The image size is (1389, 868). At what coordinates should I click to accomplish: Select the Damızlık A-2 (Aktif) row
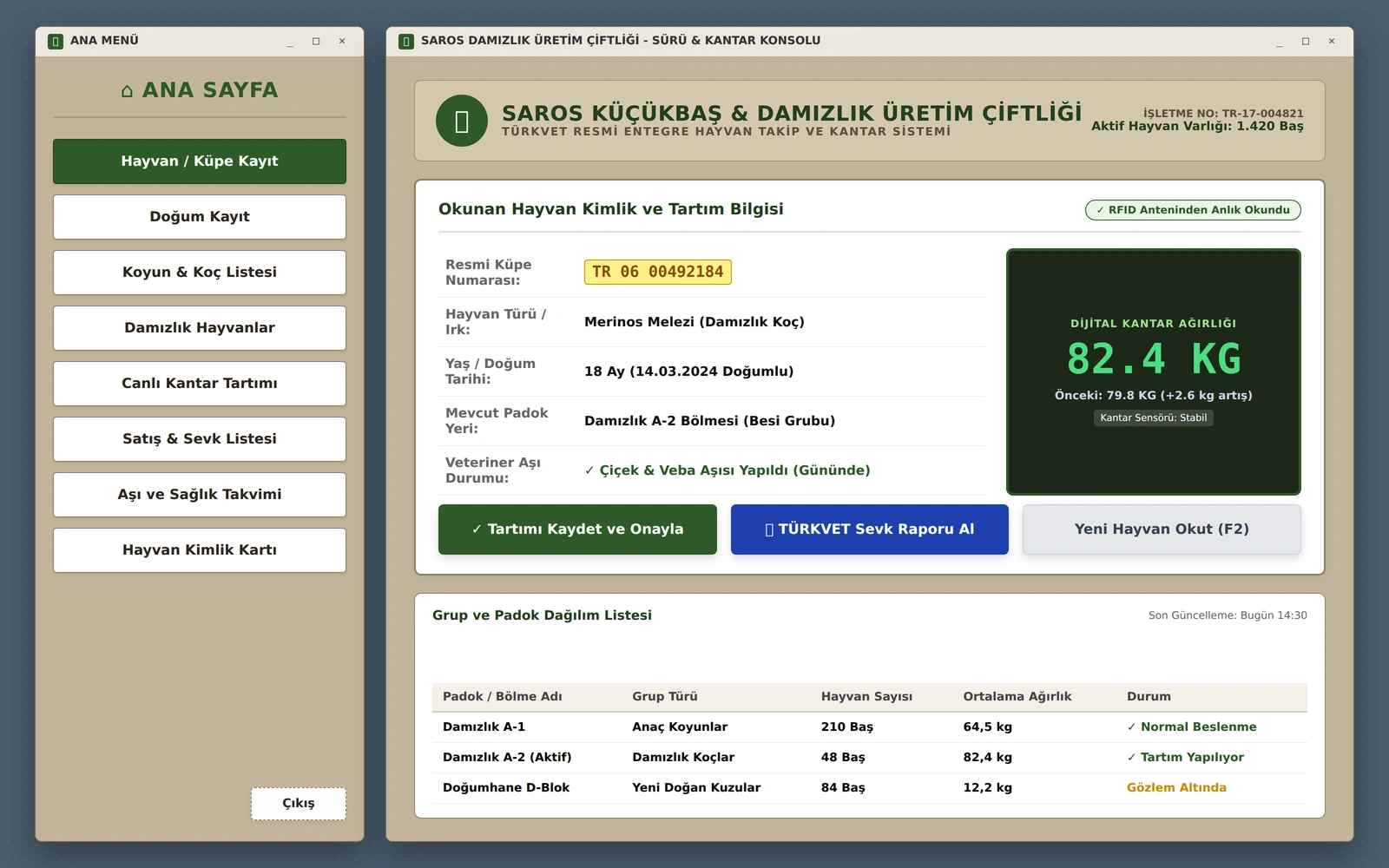coord(870,758)
